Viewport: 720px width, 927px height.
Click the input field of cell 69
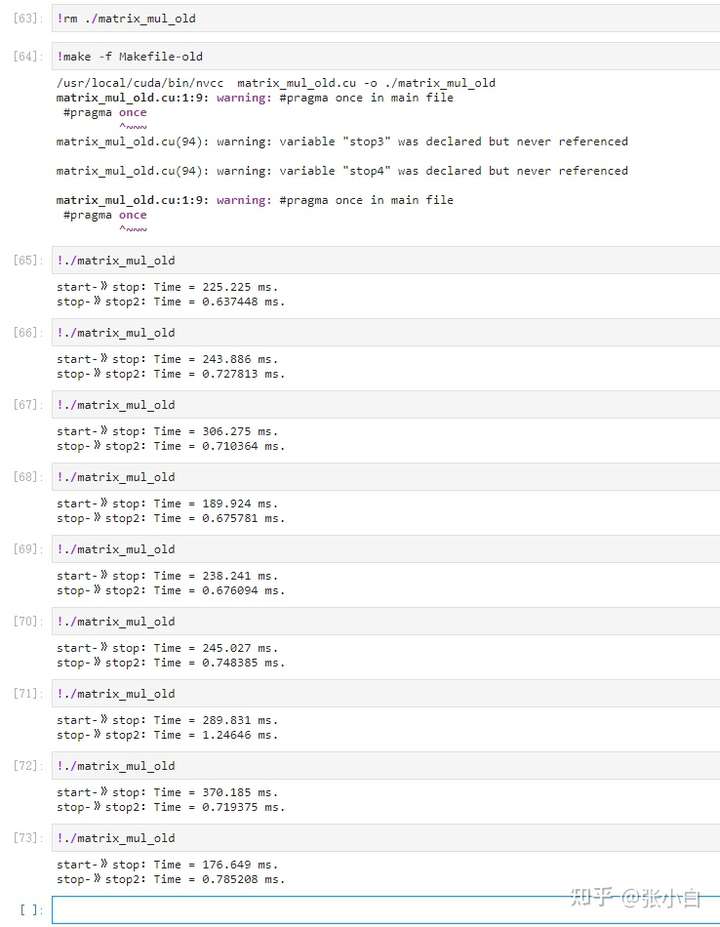[x=385, y=548]
